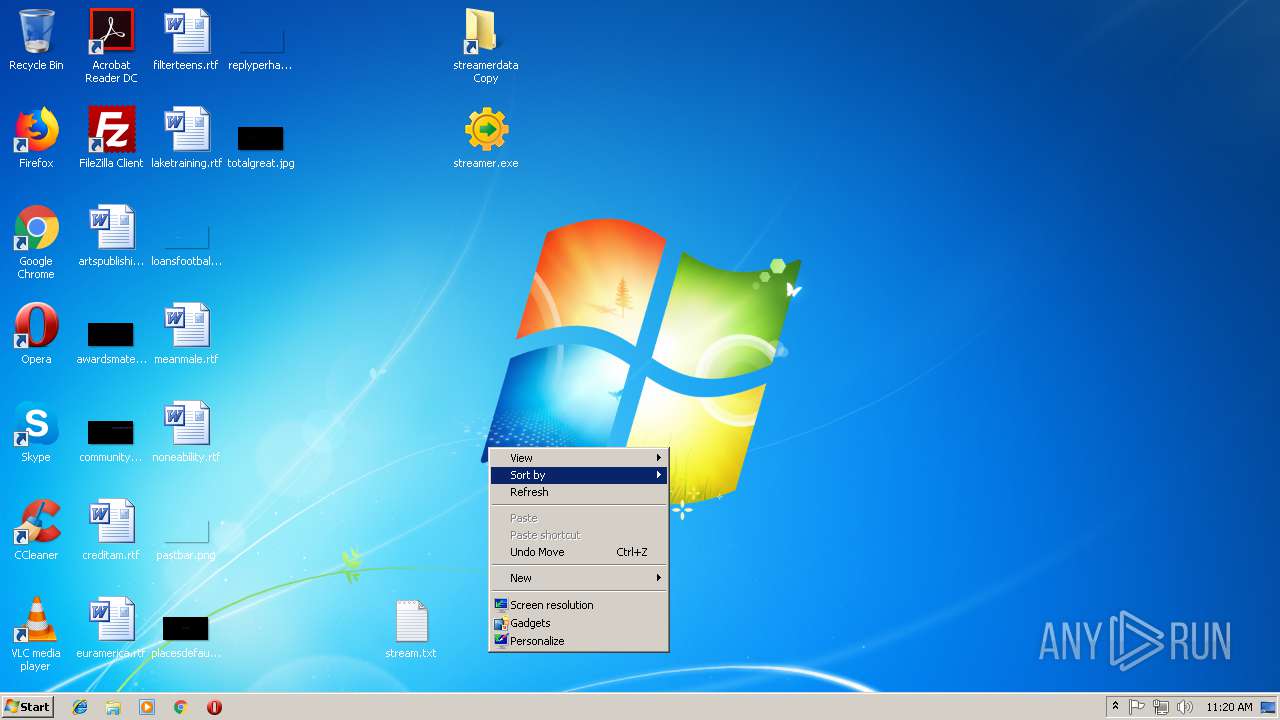Open Screen resolution settings
The width and height of the screenshot is (1280, 720).
pyautogui.click(x=579, y=605)
